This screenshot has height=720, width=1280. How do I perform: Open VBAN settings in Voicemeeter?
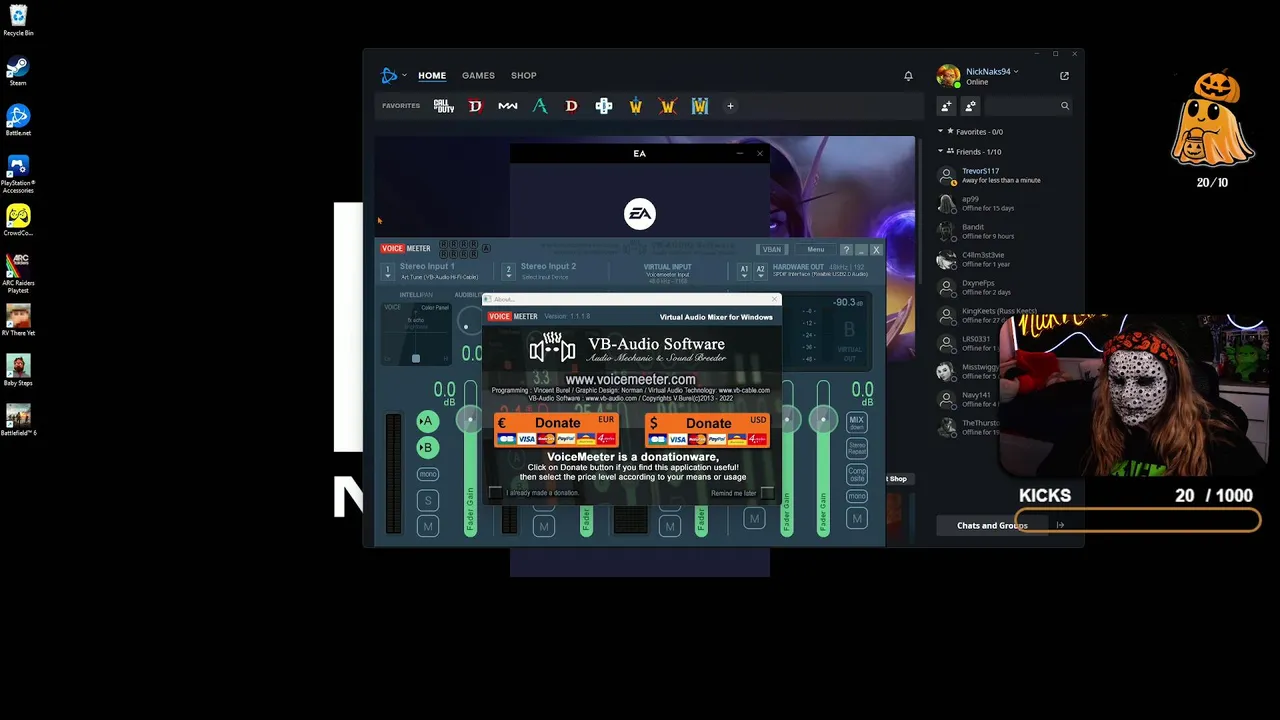pos(772,250)
